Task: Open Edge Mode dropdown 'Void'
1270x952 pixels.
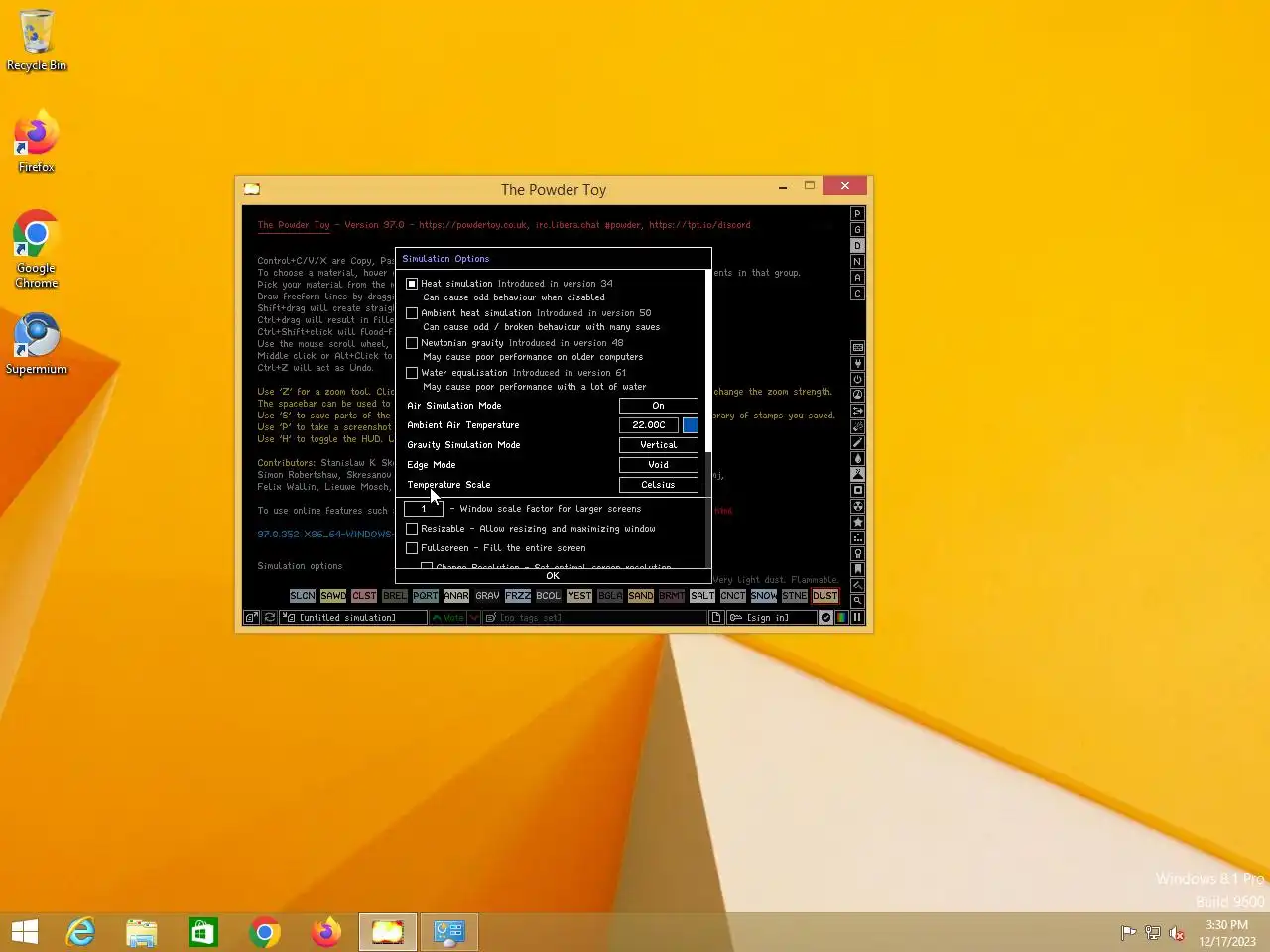Action: (x=659, y=465)
